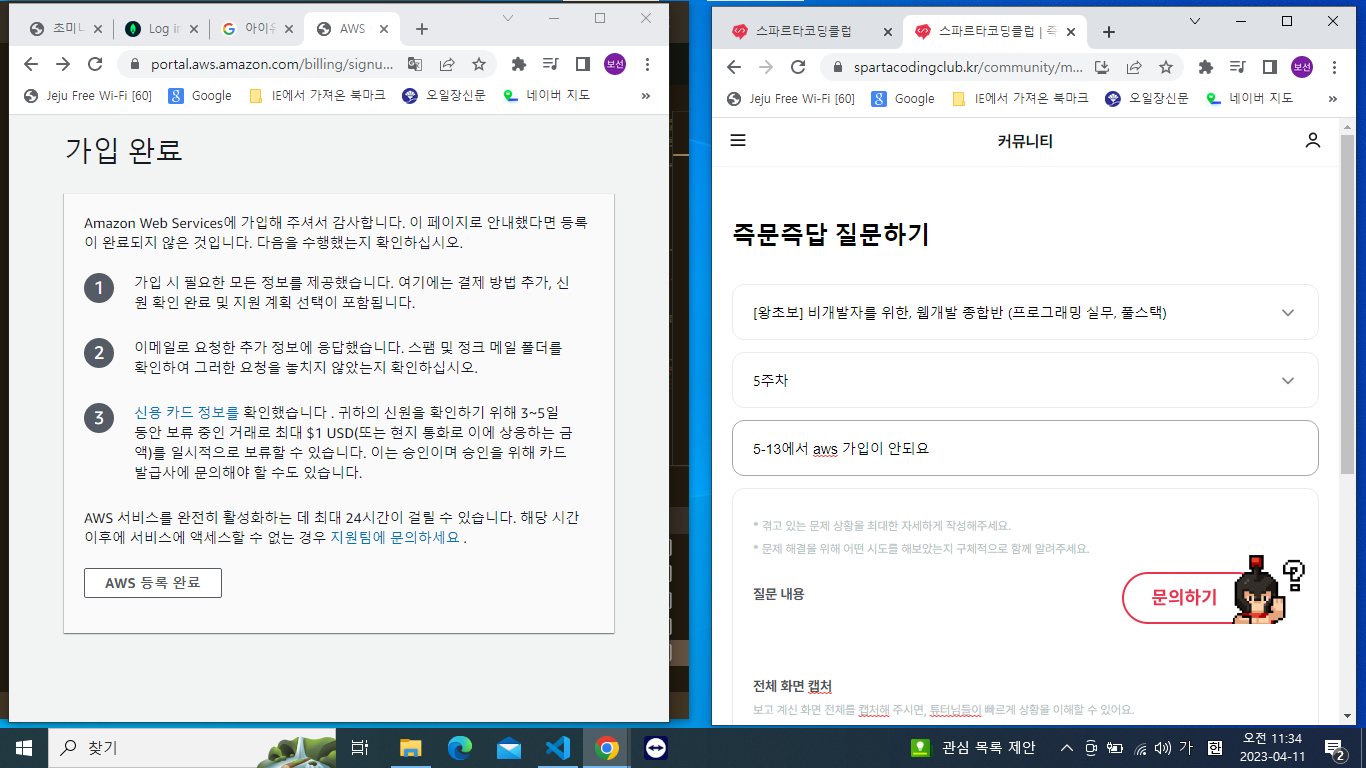Switch to the first tab in AWS window
The width and height of the screenshot is (1366, 768).
(x=66, y=29)
